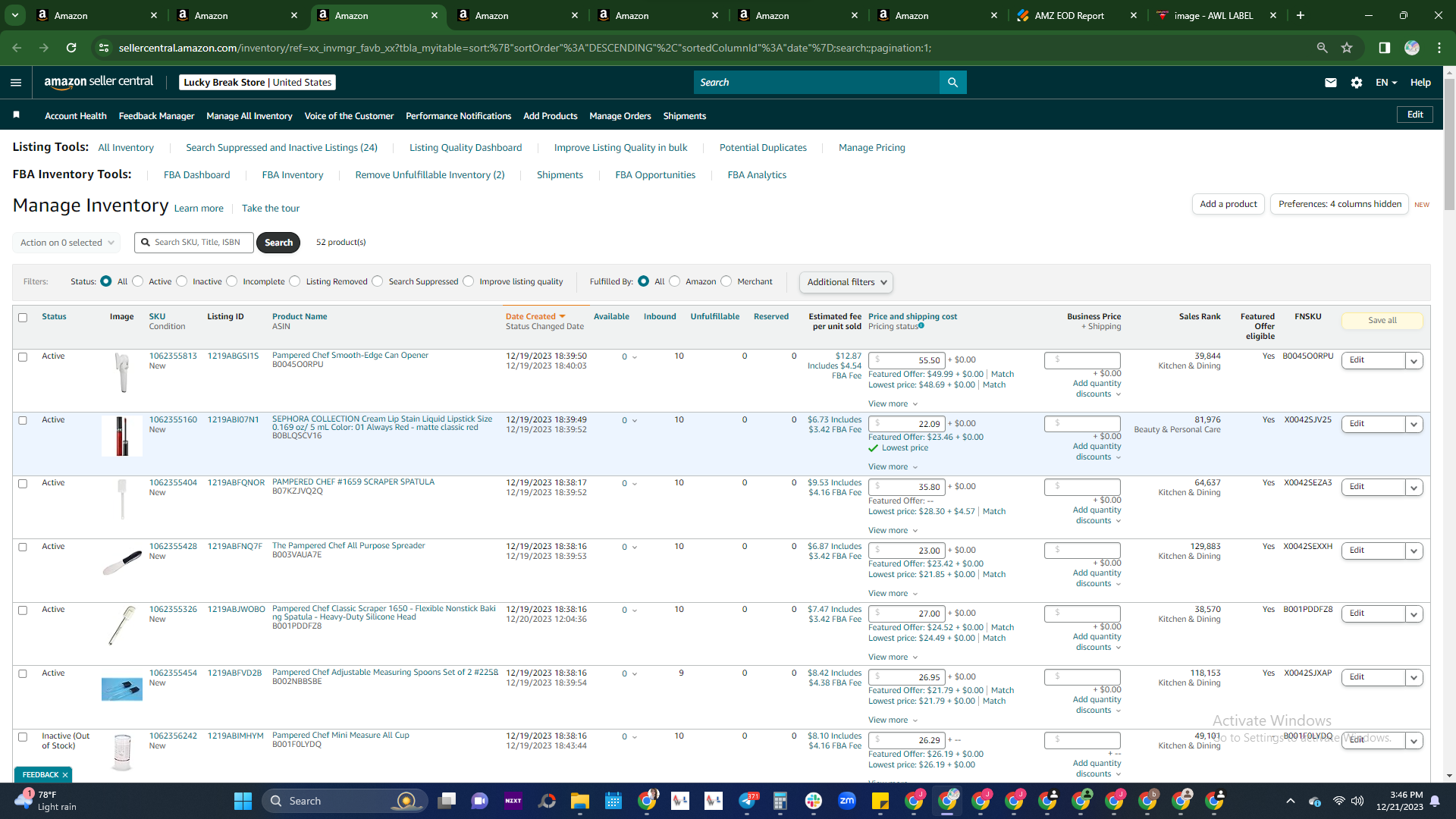Open Windows Start menu

click(243, 801)
